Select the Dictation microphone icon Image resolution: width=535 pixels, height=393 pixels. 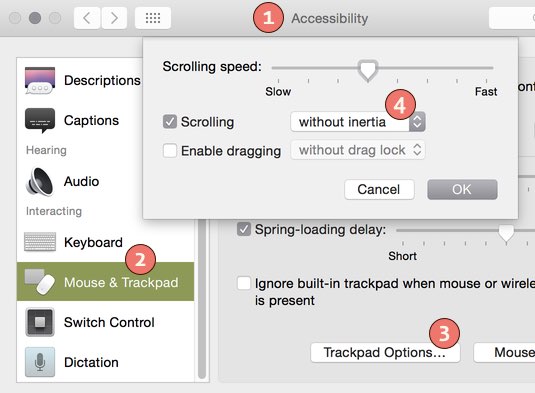pyautogui.click(x=40, y=362)
